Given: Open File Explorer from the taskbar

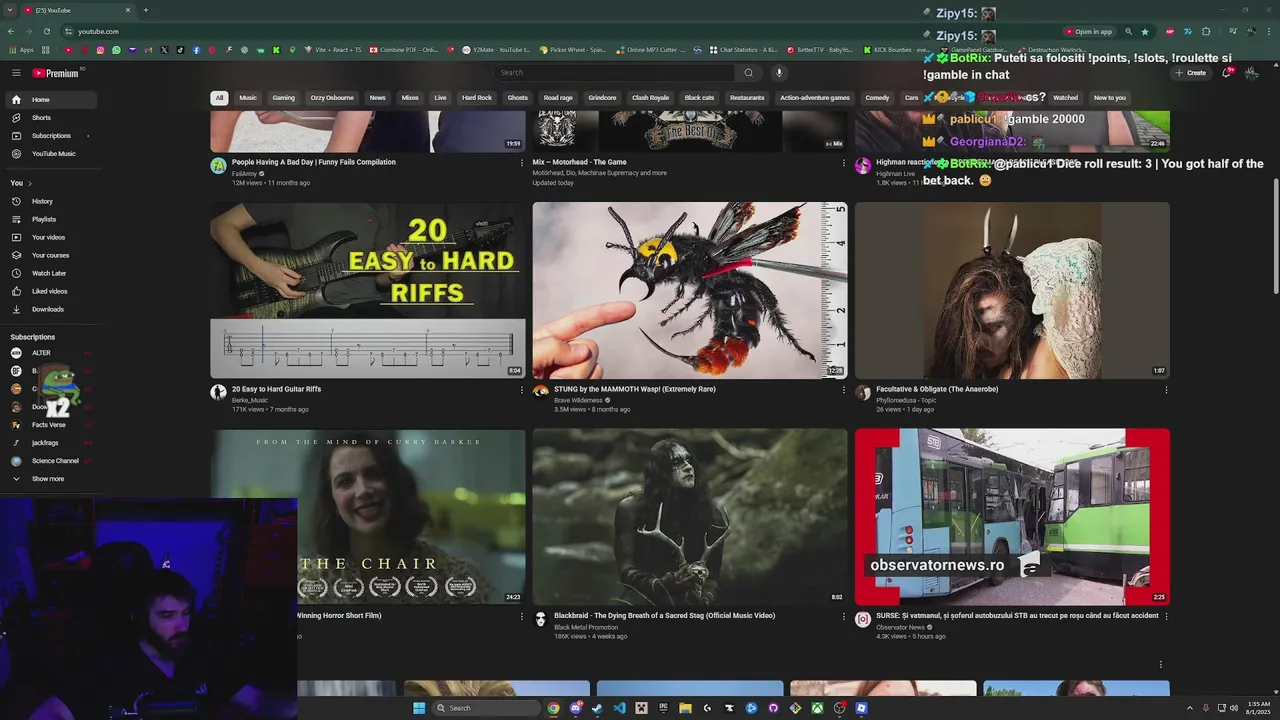Looking at the screenshot, I should tap(685, 708).
